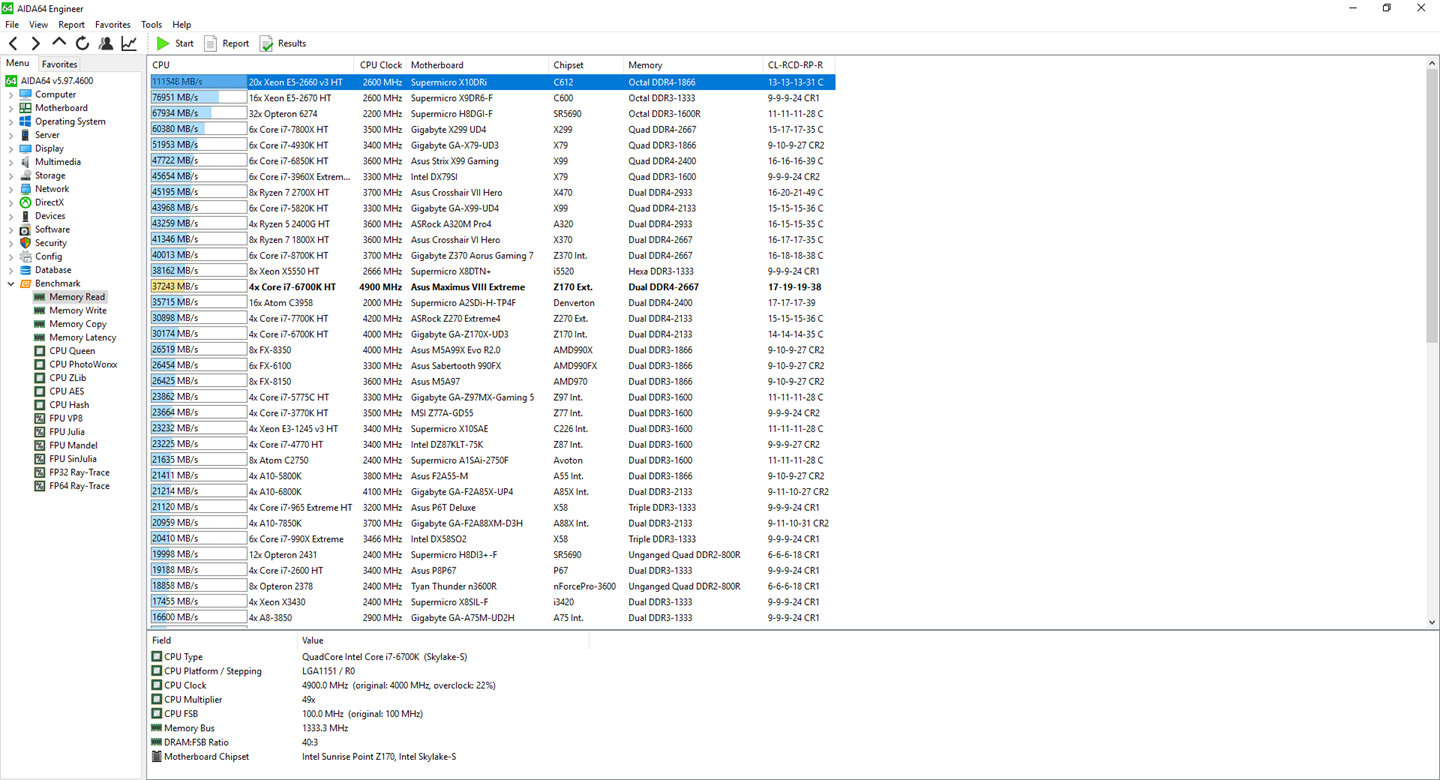The width and height of the screenshot is (1440, 780).
Task: Open the Favorites menu
Action: pyautogui.click(x=112, y=24)
